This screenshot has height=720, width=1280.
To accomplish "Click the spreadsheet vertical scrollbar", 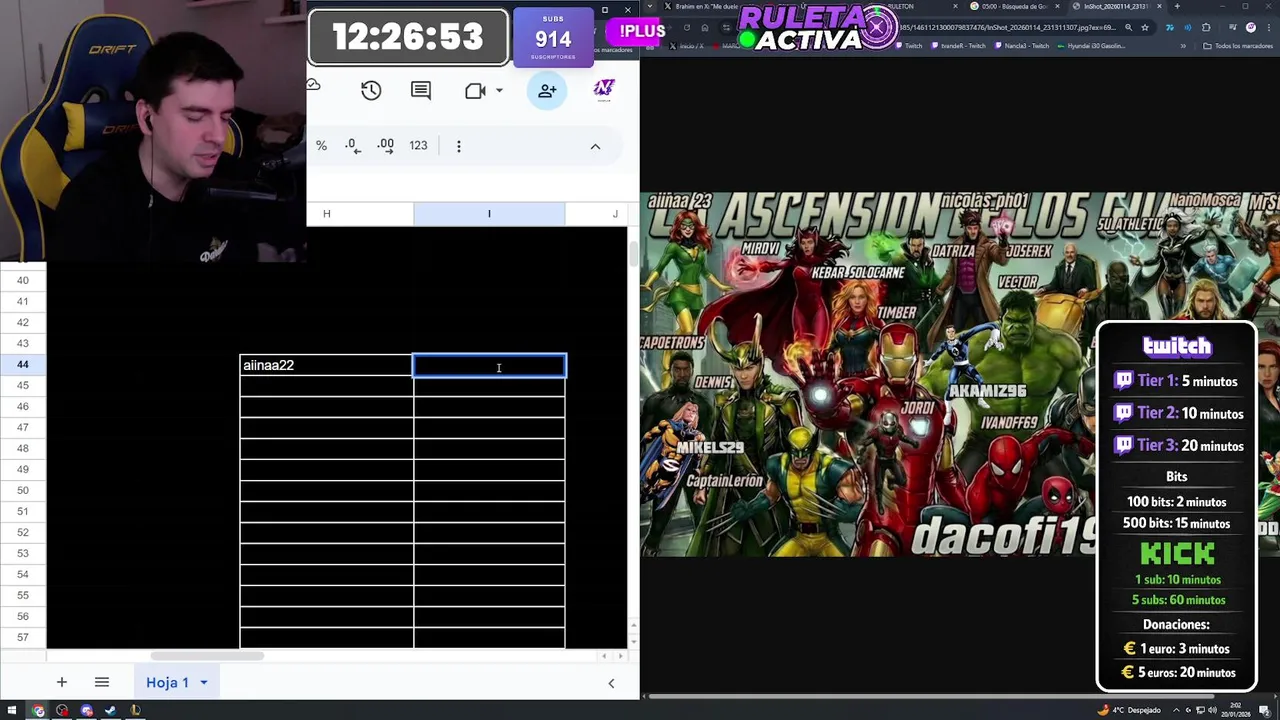I will 633,252.
